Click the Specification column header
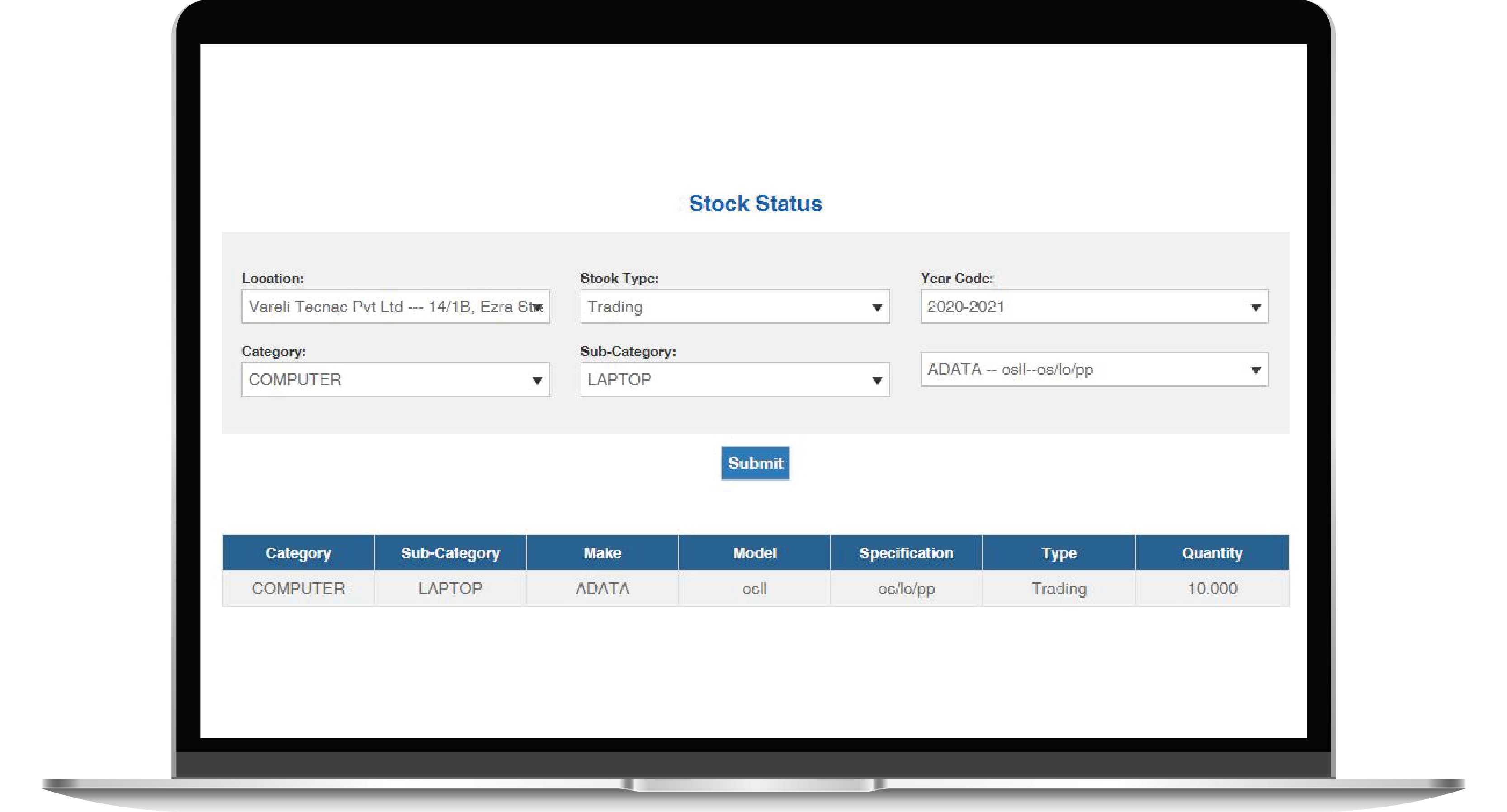The height and width of the screenshot is (812, 1507). pos(906,553)
